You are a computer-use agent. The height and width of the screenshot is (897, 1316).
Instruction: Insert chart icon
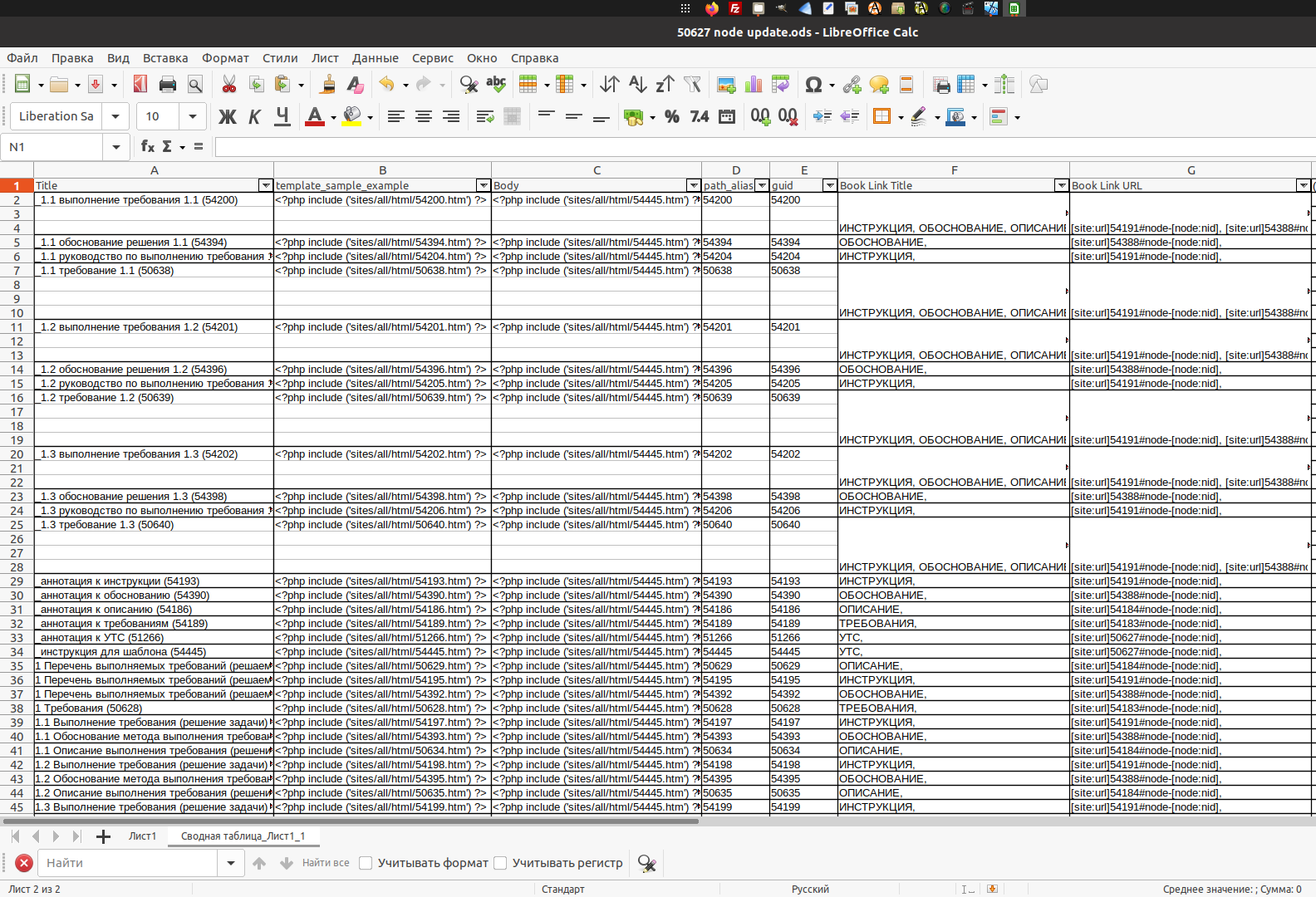[754, 85]
